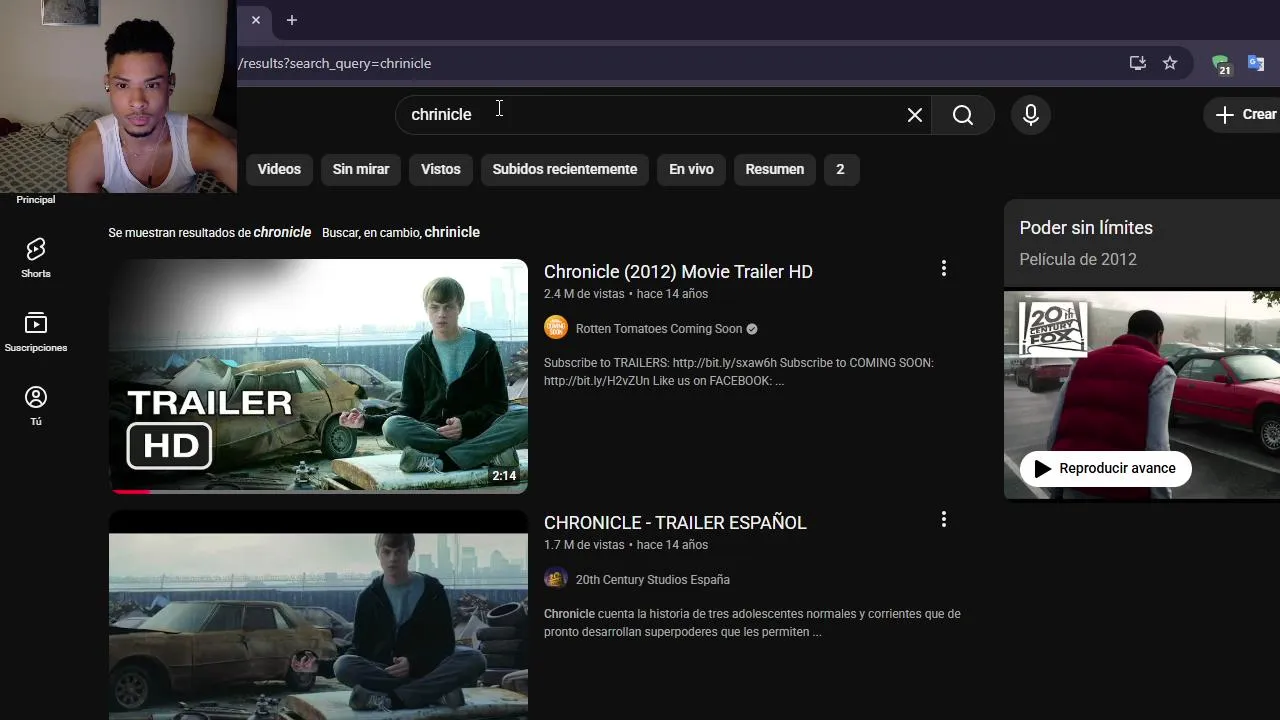Open Chronicle (2012) Movie Trailer HD thumbnail

point(318,376)
